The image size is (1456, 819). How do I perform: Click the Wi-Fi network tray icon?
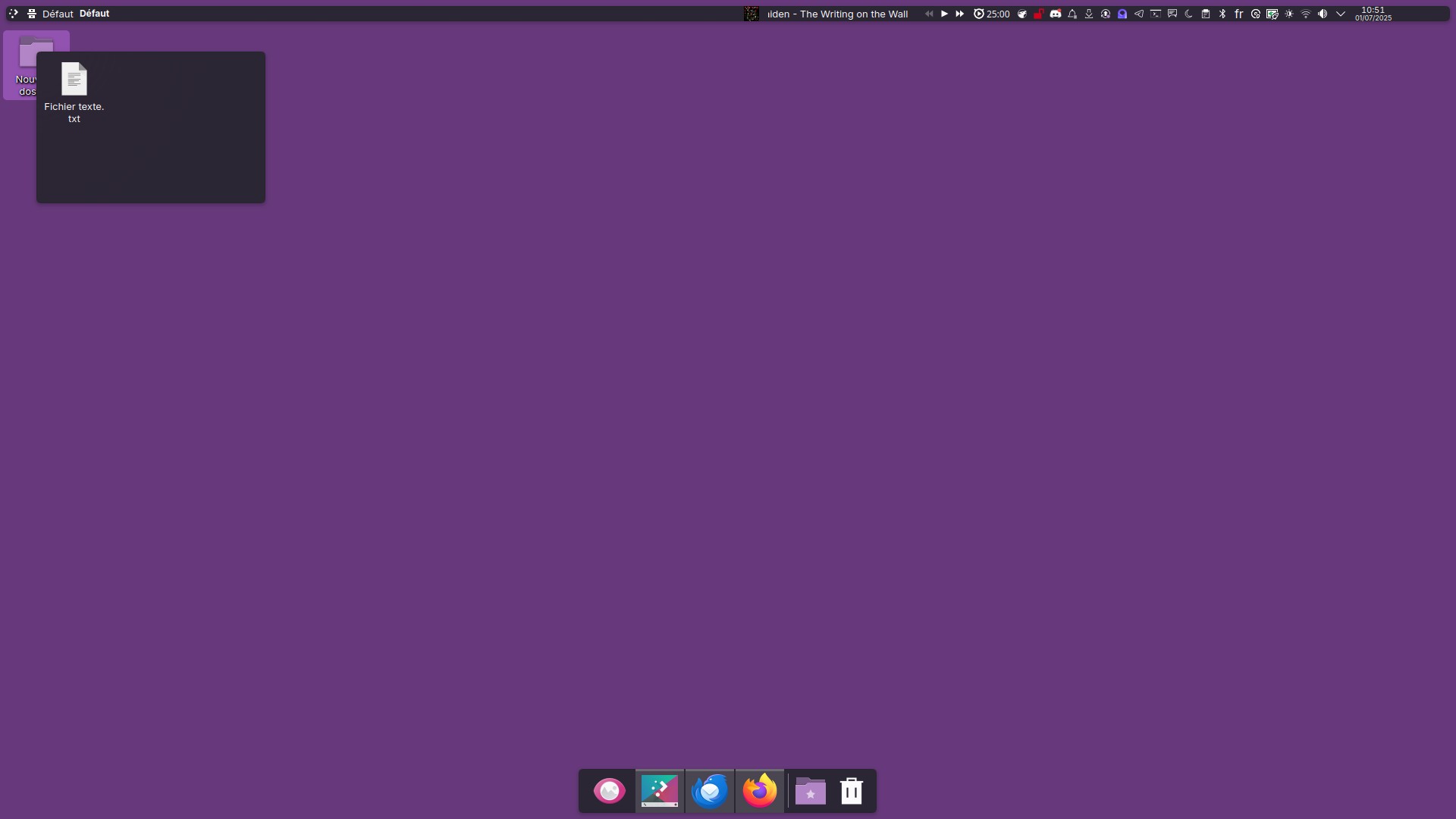(1306, 14)
